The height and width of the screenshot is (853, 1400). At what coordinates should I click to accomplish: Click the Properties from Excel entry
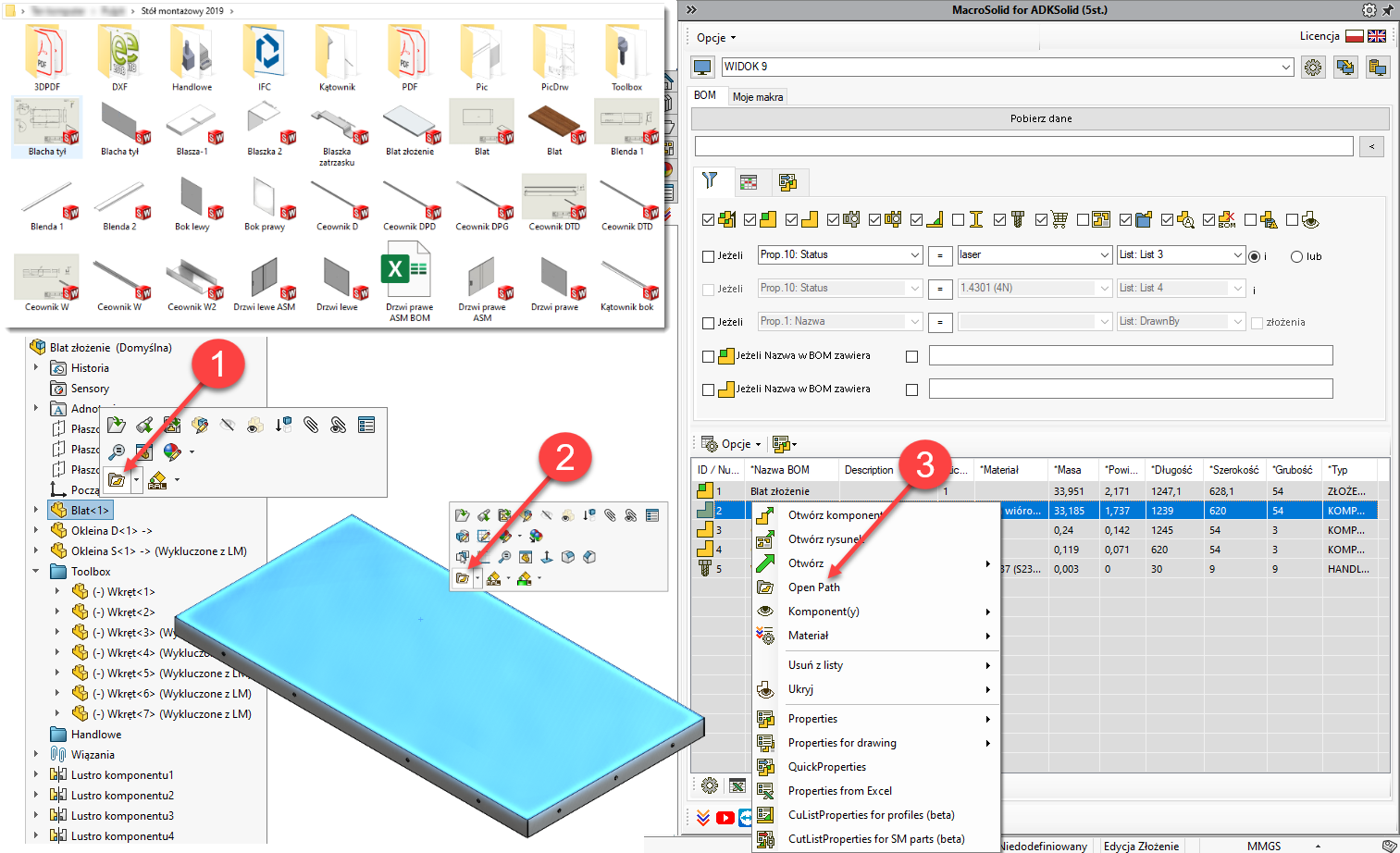840,791
